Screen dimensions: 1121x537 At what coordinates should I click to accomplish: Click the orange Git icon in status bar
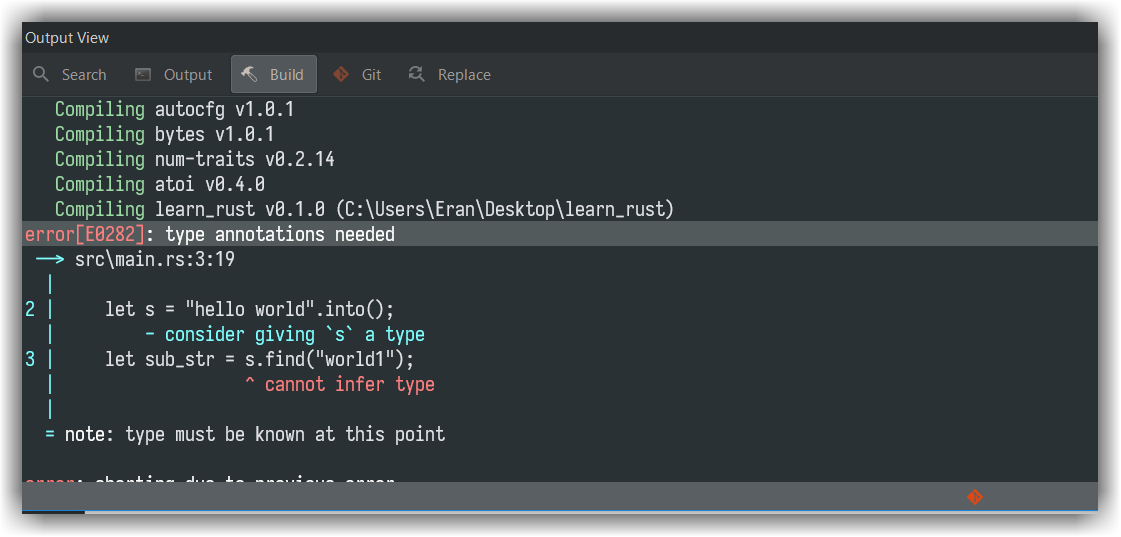tap(974, 496)
